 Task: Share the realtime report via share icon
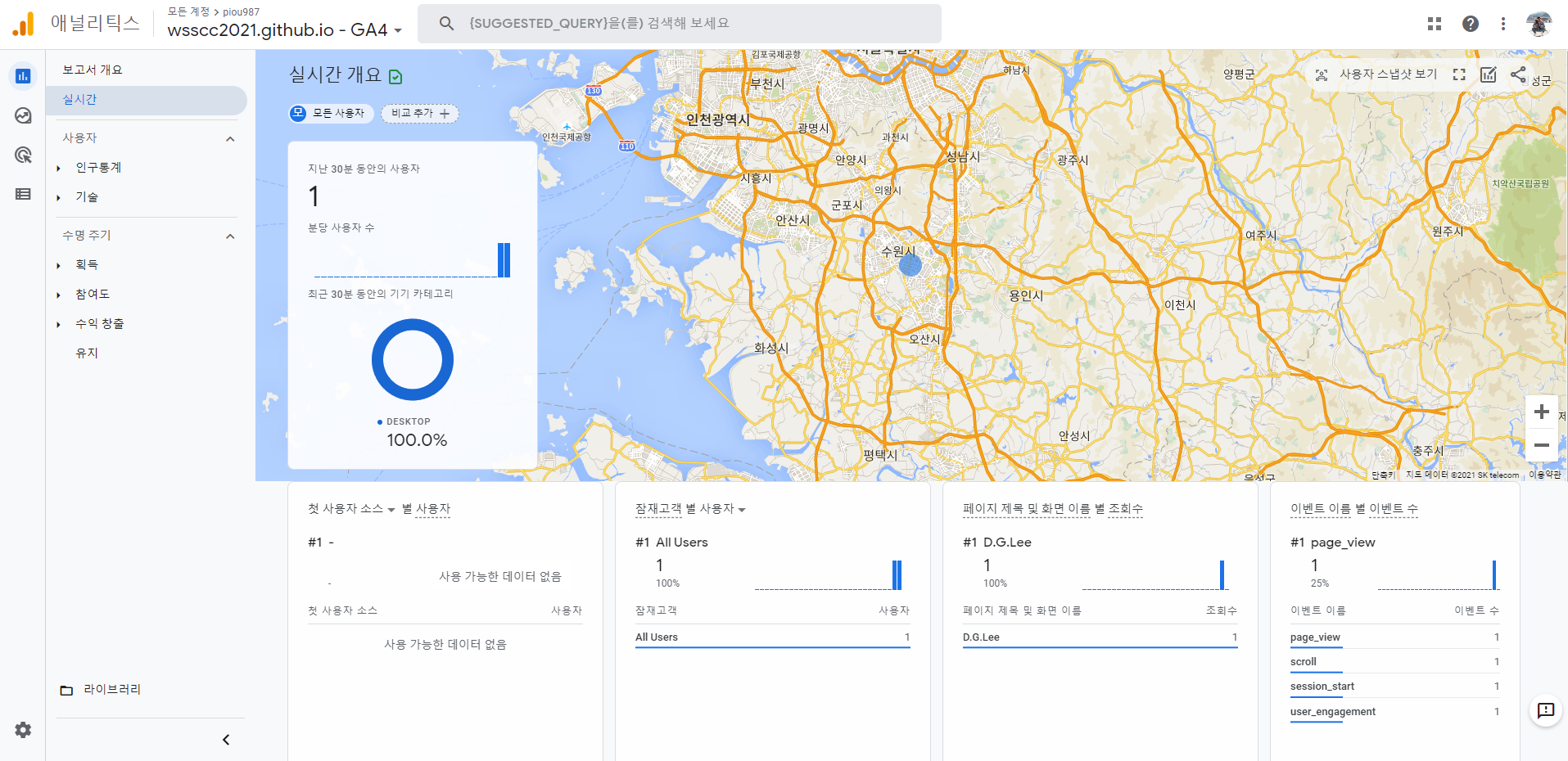point(1516,74)
